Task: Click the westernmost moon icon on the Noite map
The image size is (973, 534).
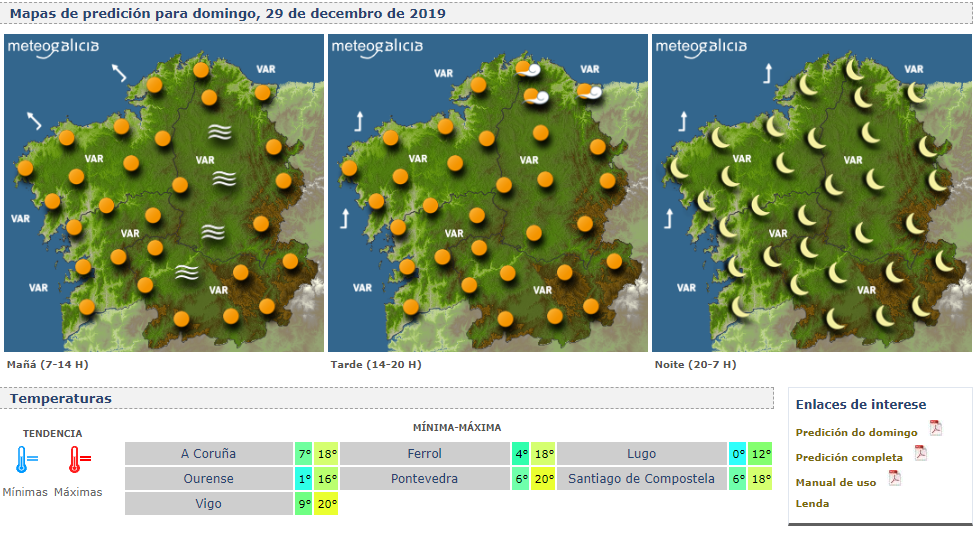Action: tap(679, 167)
